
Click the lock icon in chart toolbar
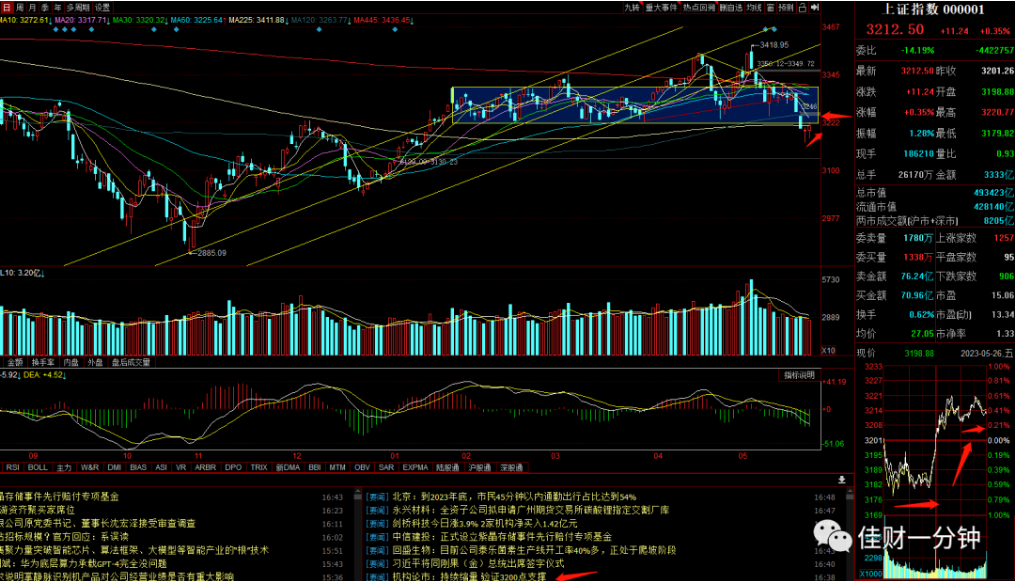coord(803,7)
